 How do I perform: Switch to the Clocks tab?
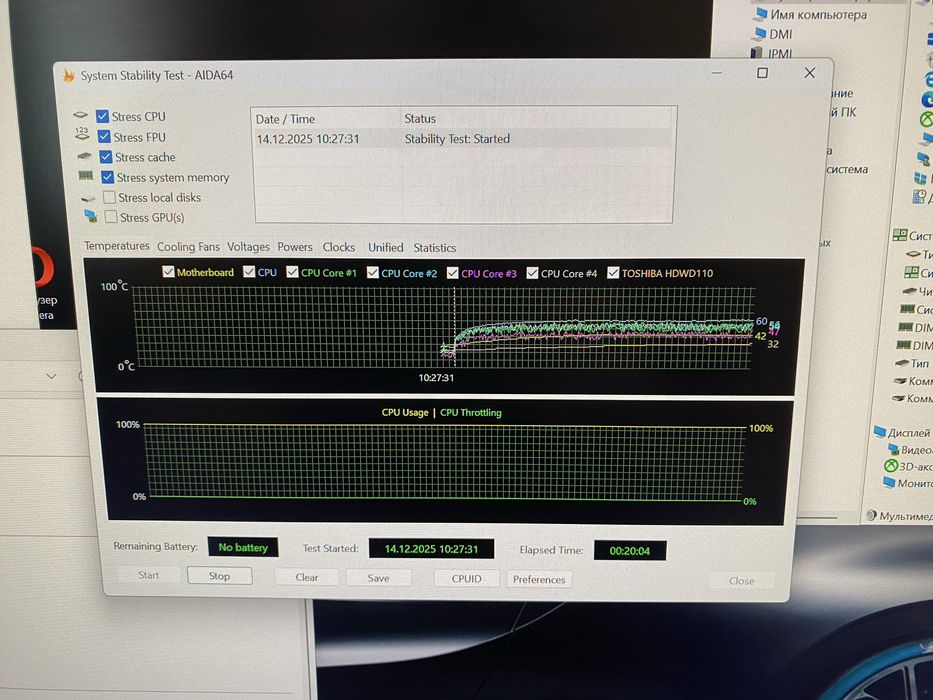[339, 247]
